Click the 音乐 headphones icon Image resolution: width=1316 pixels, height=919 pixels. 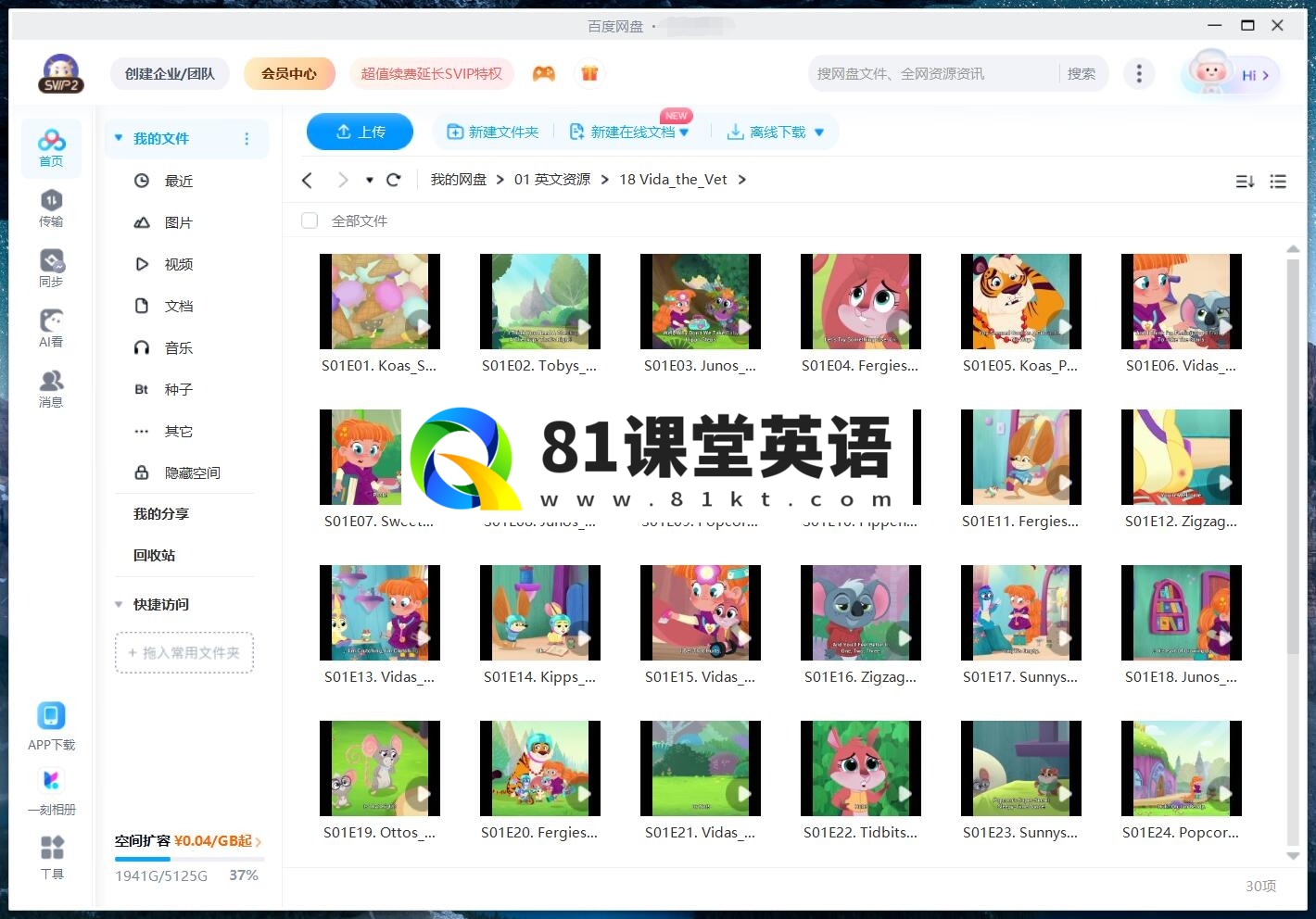point(142,347)
